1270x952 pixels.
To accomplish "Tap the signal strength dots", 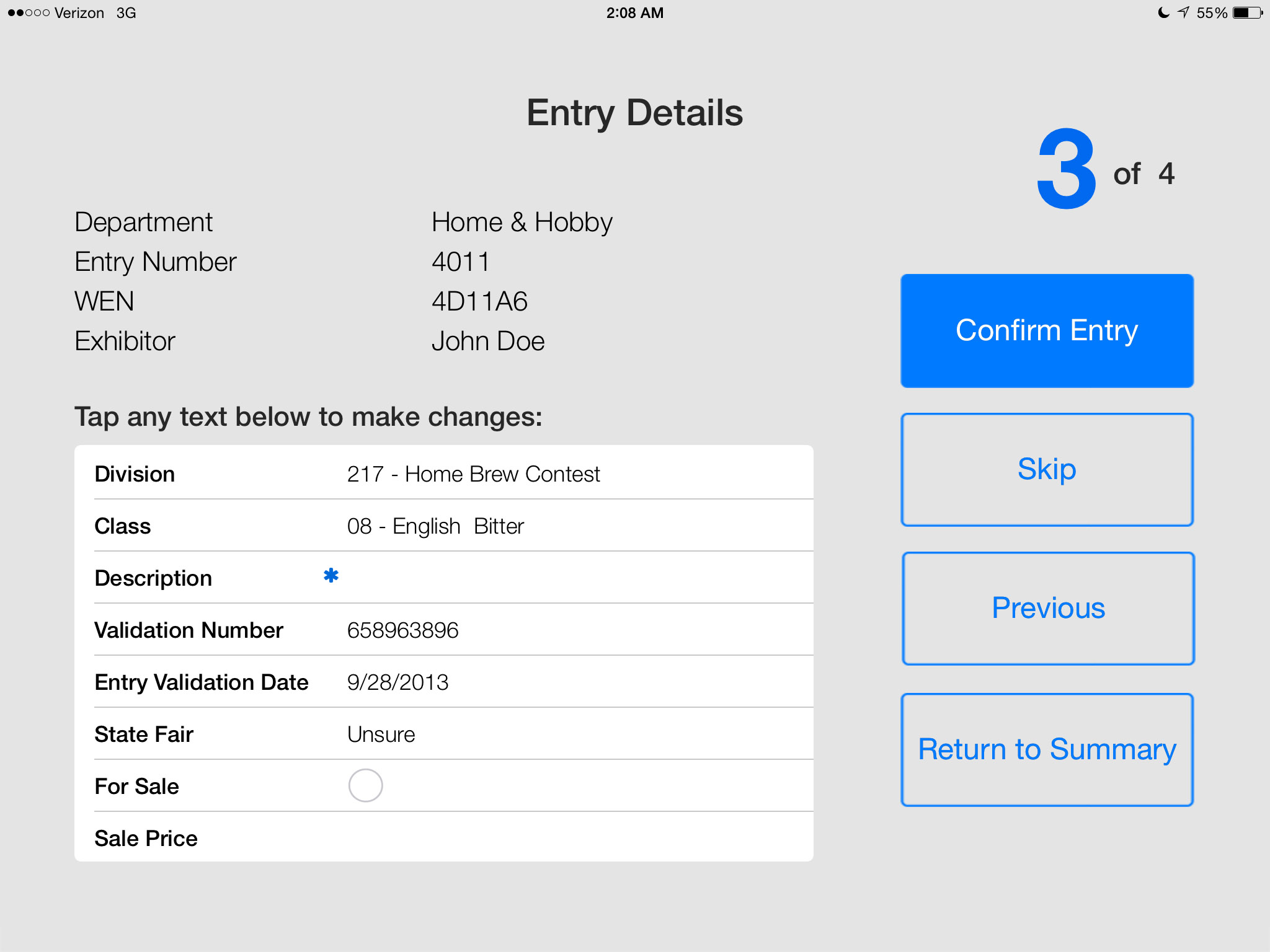I will click(x=29, y=13).
